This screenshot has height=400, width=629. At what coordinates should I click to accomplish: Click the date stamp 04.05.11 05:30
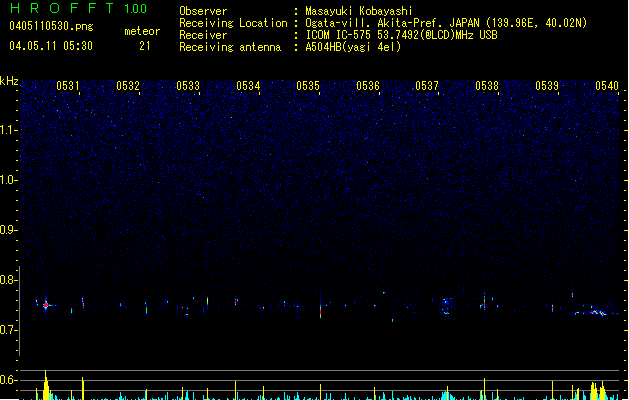click(x=51, y=46)
